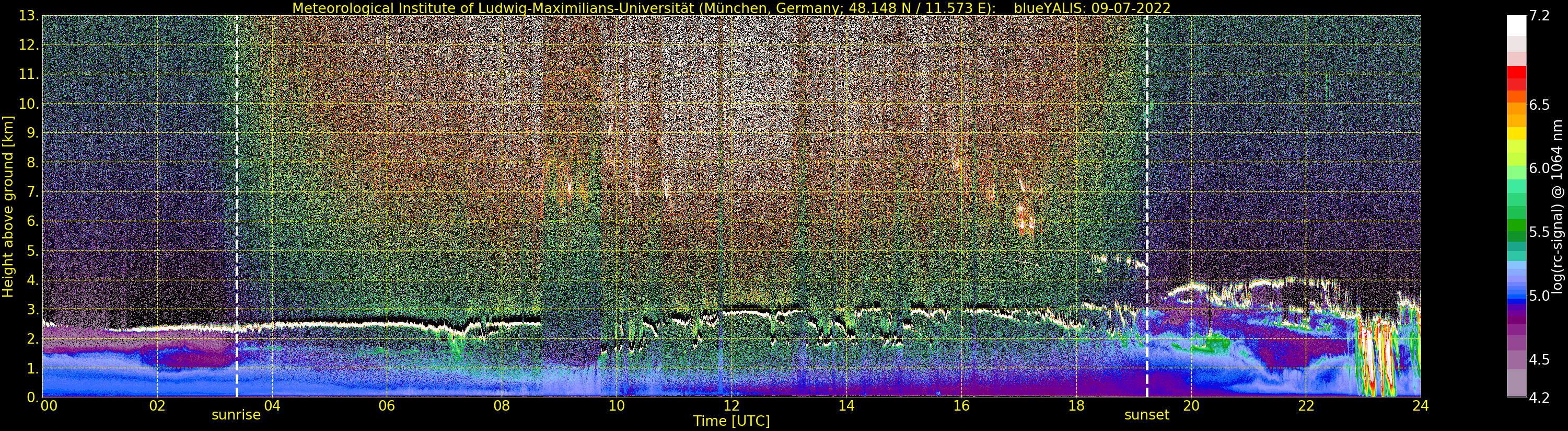
Task: Click the x-axis tick label '08'
Action: (502, 406)
